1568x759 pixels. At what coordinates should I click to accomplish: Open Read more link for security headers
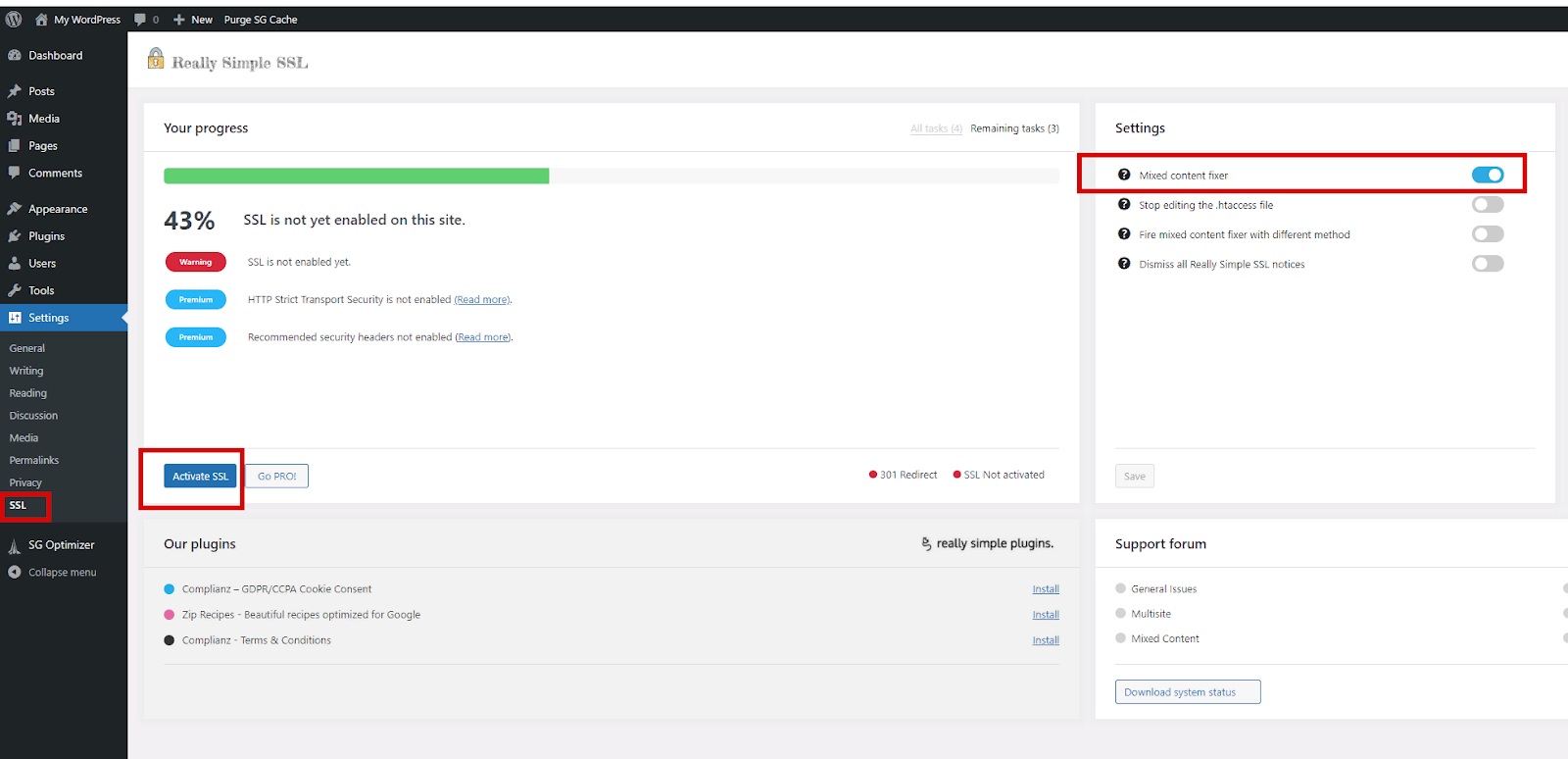(482, 337)
